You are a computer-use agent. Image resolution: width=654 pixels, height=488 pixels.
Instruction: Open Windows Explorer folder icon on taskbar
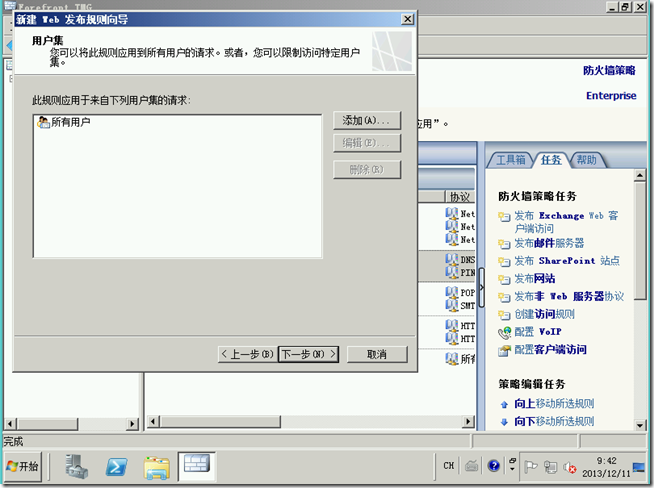click(157, 467)
